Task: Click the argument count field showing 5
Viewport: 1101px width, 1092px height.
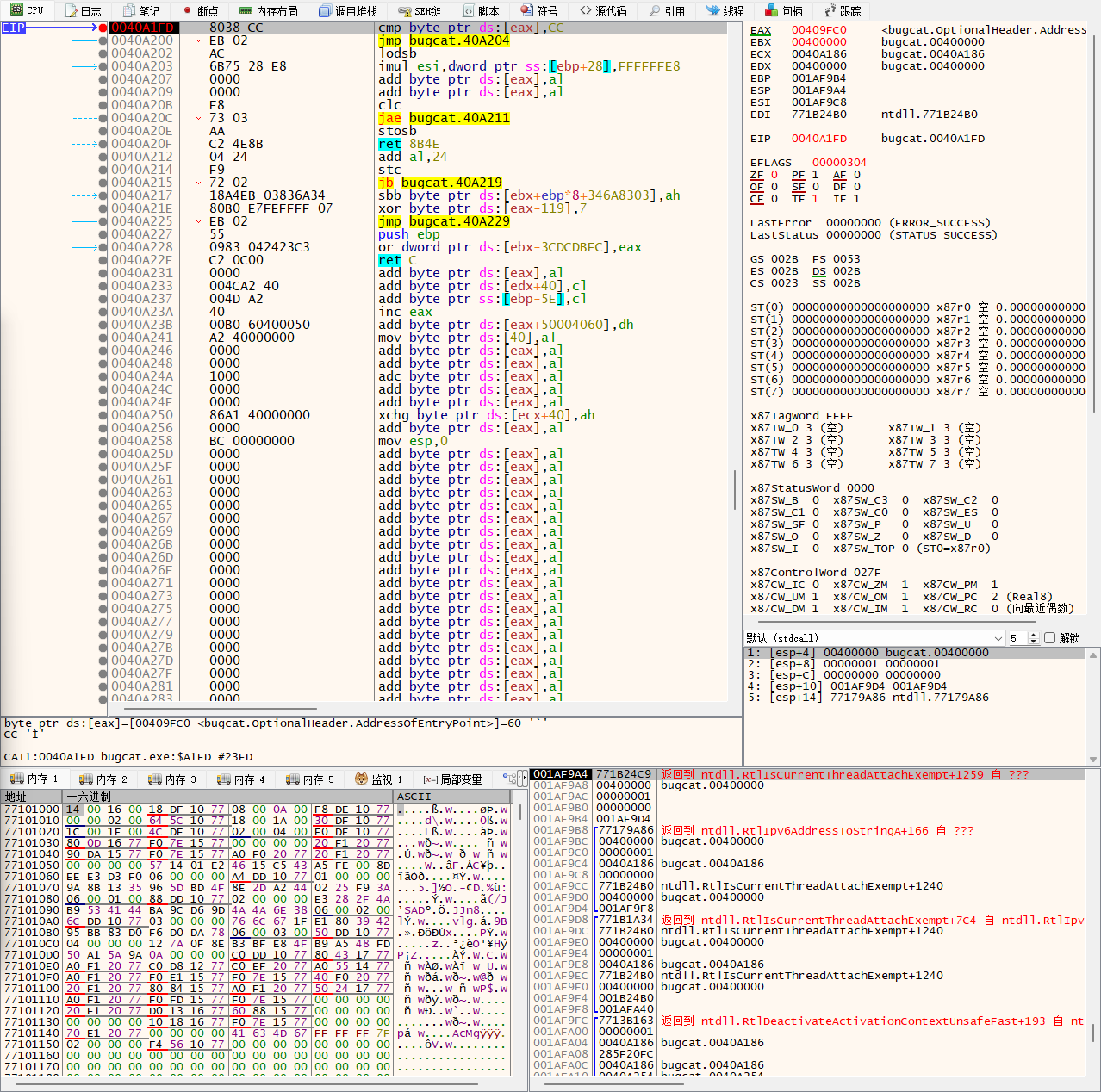Action: click(1017, 638)
